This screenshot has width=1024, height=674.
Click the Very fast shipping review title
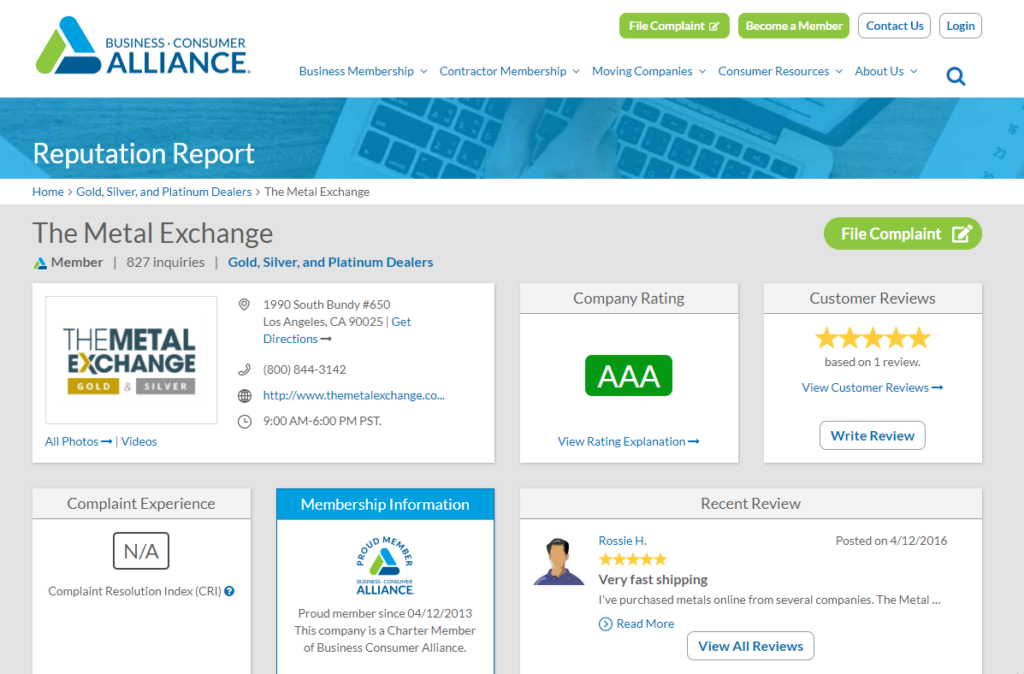click(x=653, y=580)
